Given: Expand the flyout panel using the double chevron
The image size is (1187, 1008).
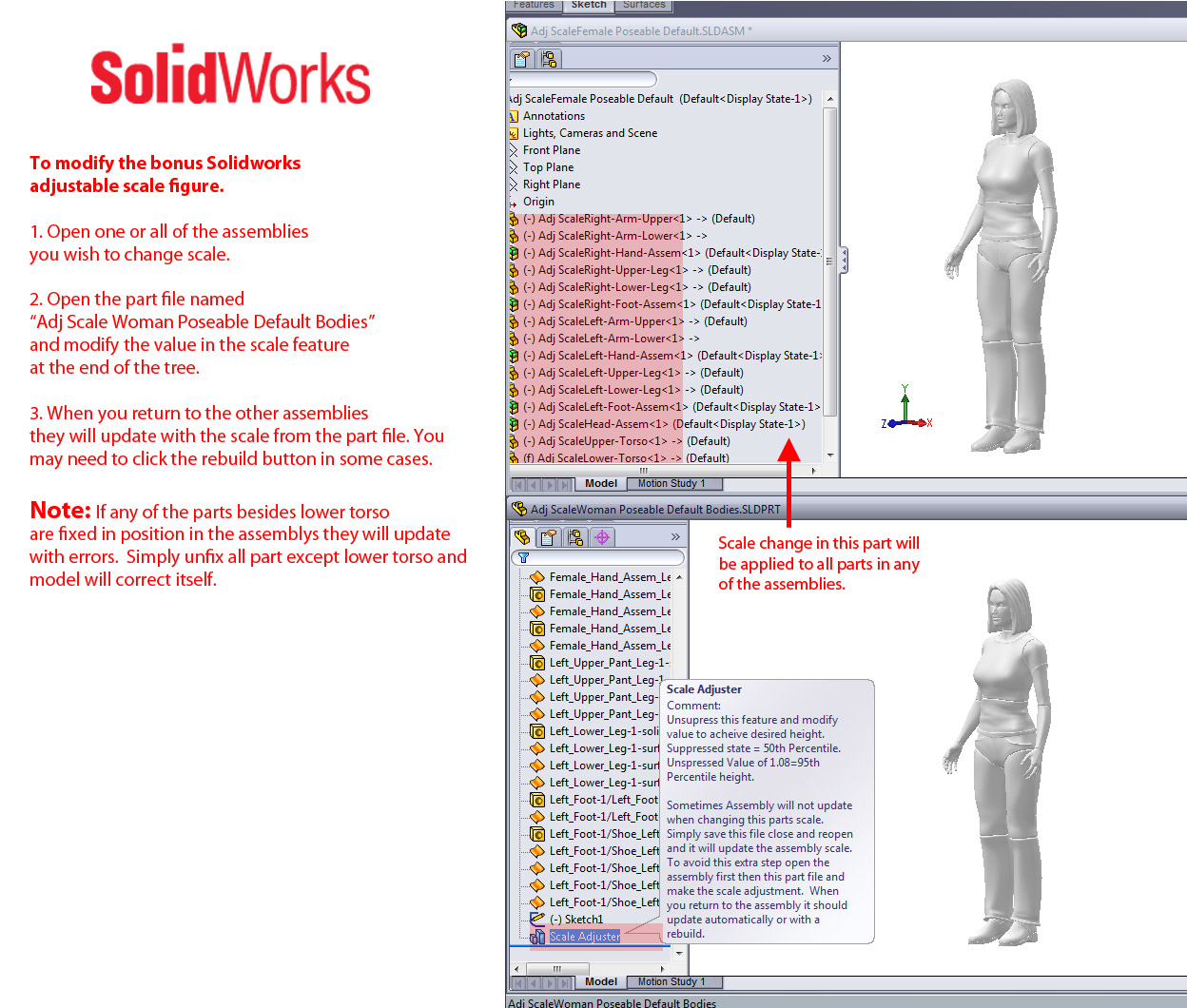Looking at the screenshot, I should tap(827, 57).
